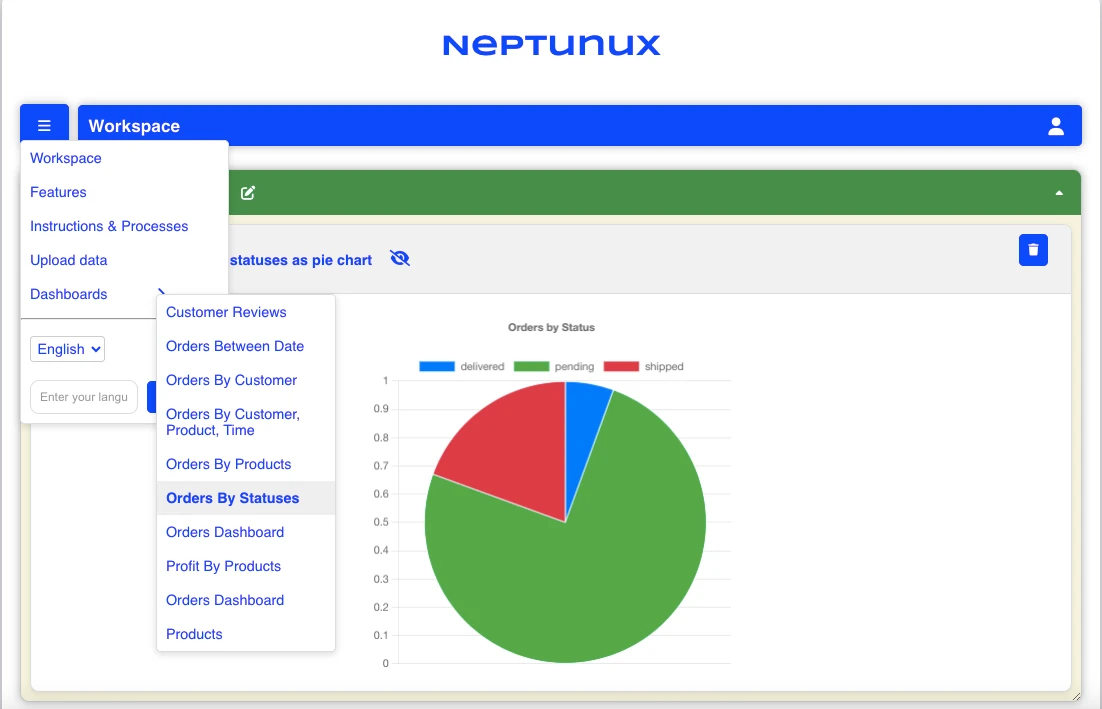Toggle chart visibility with eye-slash icon
Image resolution: width=1102 pixels, height=709 pixels.
pyautogui.click(x=400, y=259)
